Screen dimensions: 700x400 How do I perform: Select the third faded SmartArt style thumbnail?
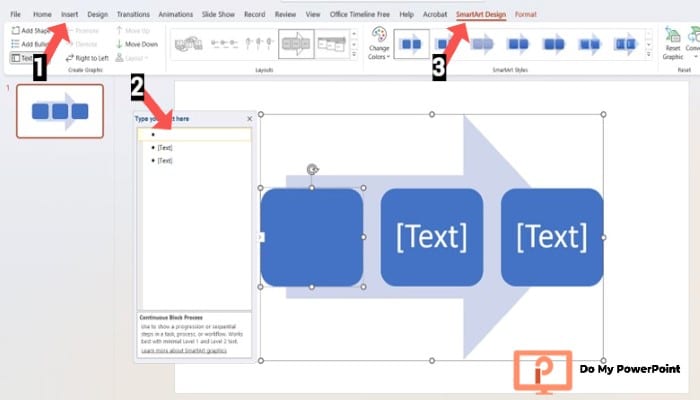[483, 44]
